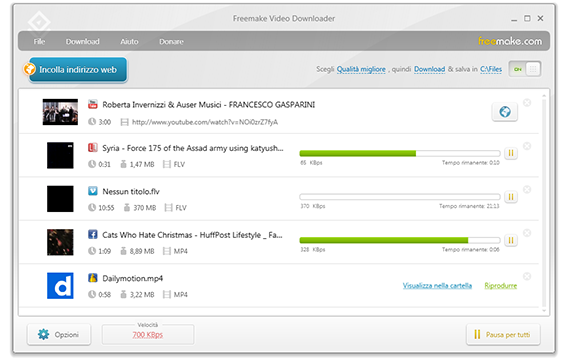This screenshot has width=570, height=360.
Task: Click the Vimeo source icon
Action: click(93, 191)
